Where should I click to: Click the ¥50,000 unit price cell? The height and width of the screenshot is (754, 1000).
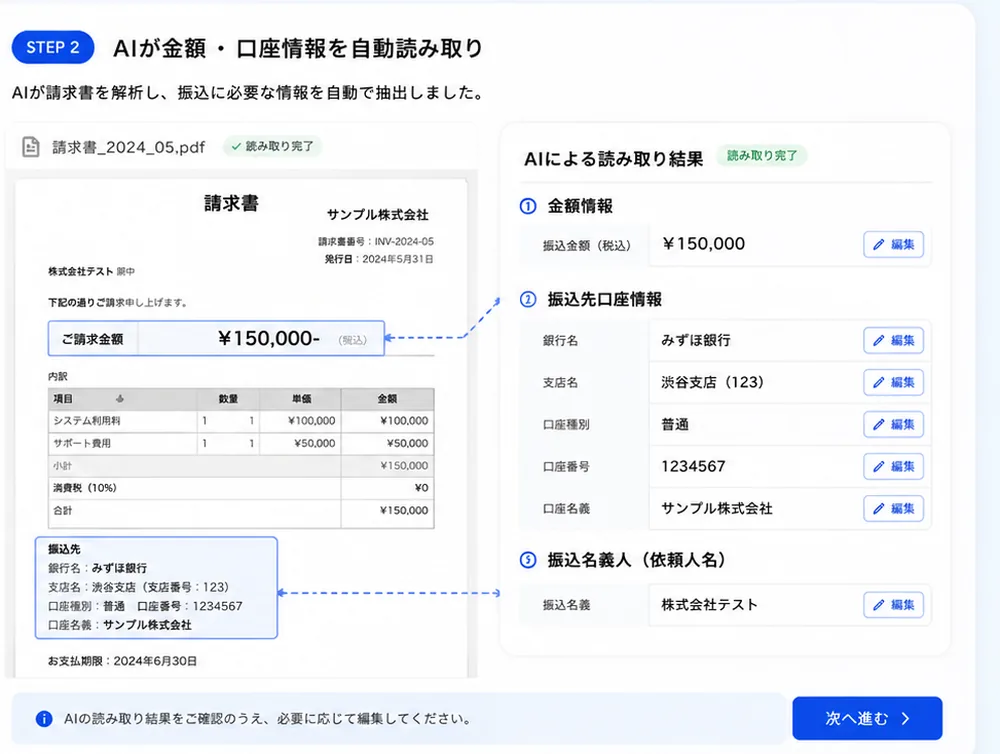[300, 443]
